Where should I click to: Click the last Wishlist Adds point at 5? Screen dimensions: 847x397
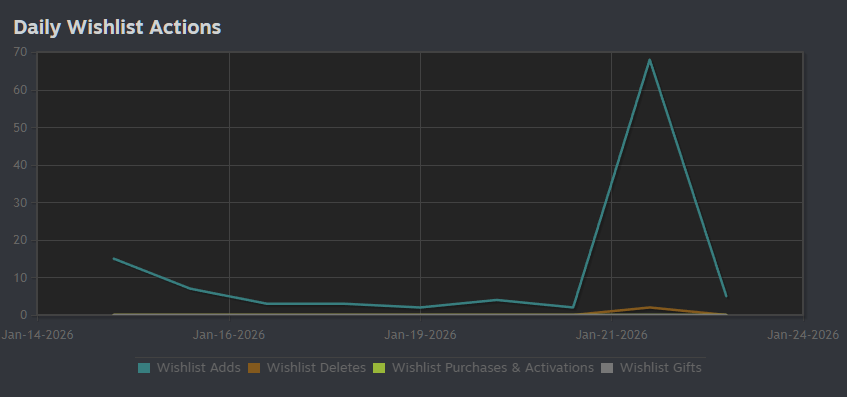pyautogui.click(x=726, y=296)
